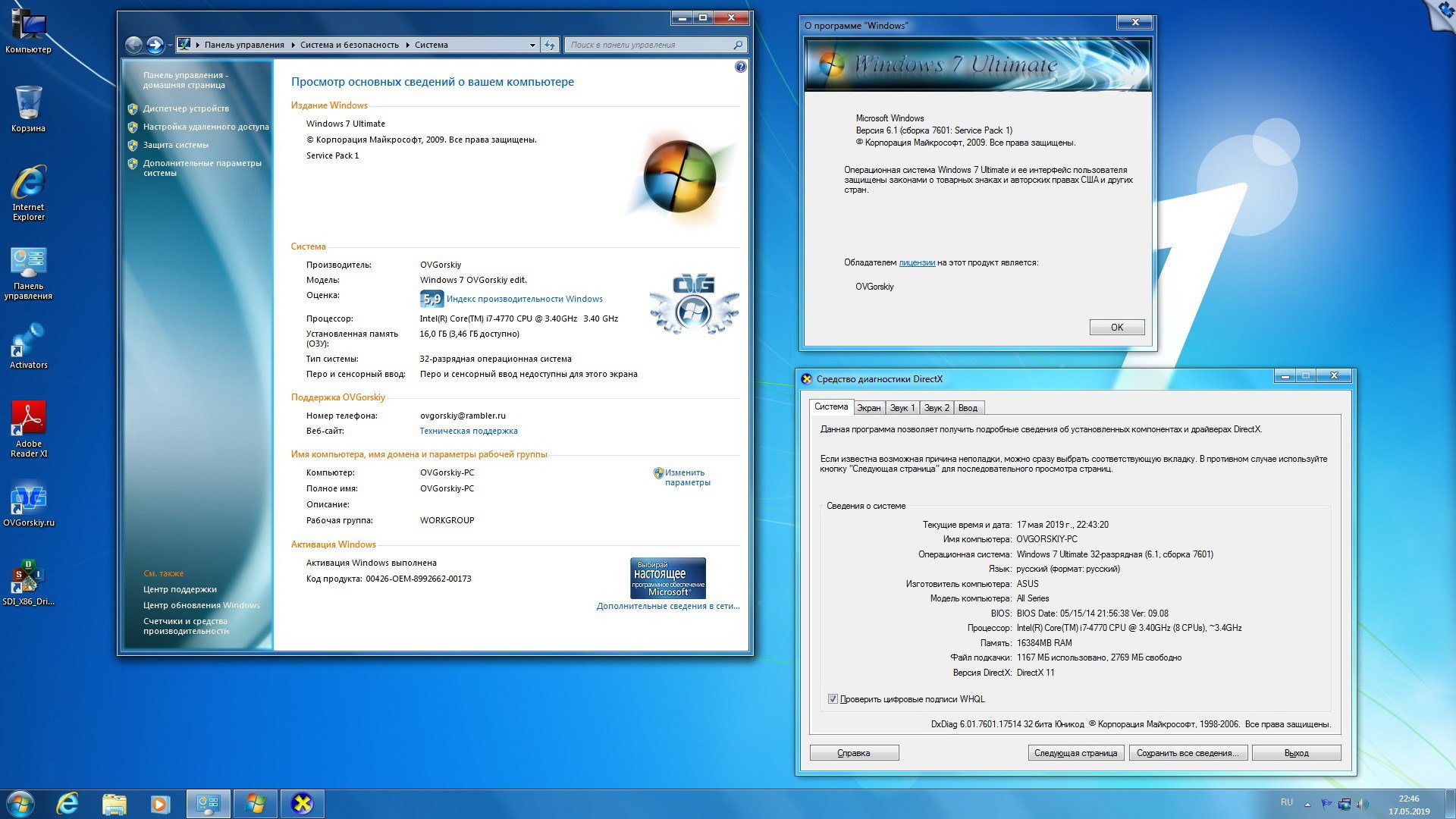The width and height of the screenshot is (1456, 819).
Task: Click the volume speaker tray icon
Action: [x=1362, y=804]
